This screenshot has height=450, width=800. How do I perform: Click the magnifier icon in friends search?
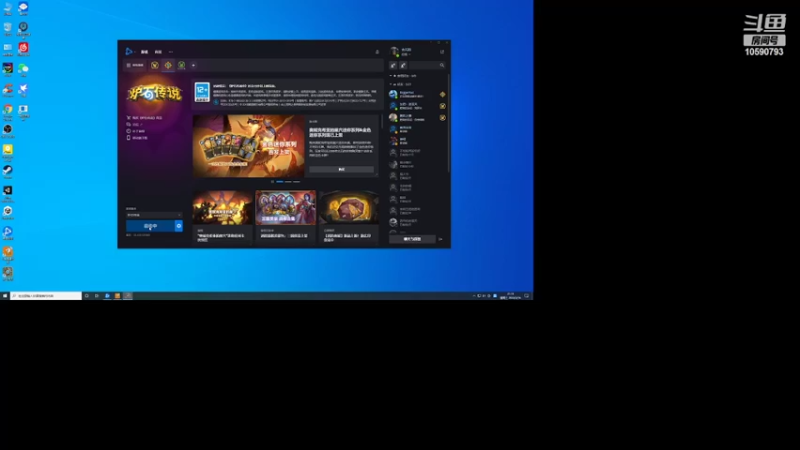click(442, 65)
